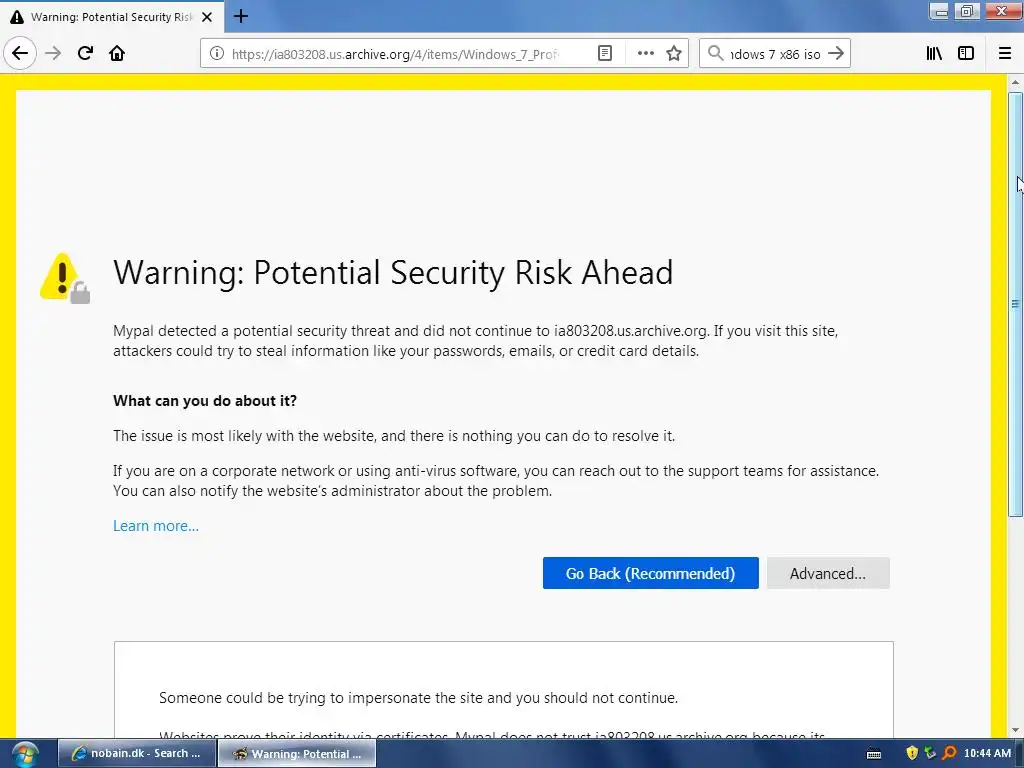Reload the current page

pyautogui.click(x=85, y=53)
